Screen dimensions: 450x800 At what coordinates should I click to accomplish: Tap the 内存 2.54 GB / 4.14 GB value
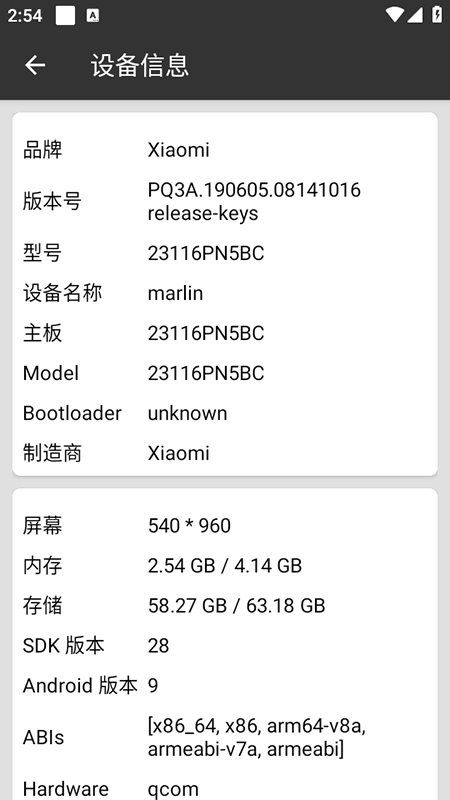point(225,565)
